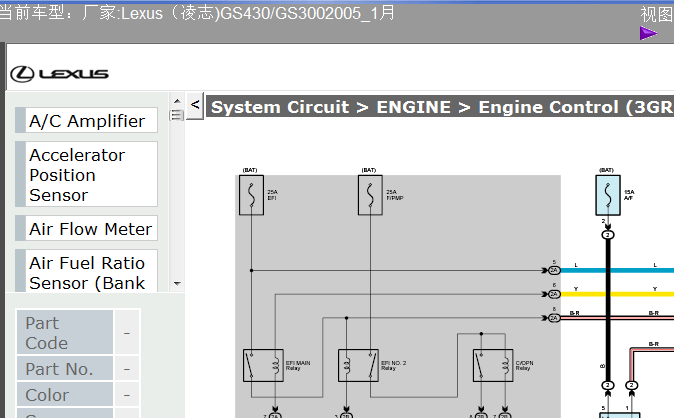This screenshot has height=418, width=674.
Task: Click the C/OPN Relay symbol
Action: (x=493, y=366)
